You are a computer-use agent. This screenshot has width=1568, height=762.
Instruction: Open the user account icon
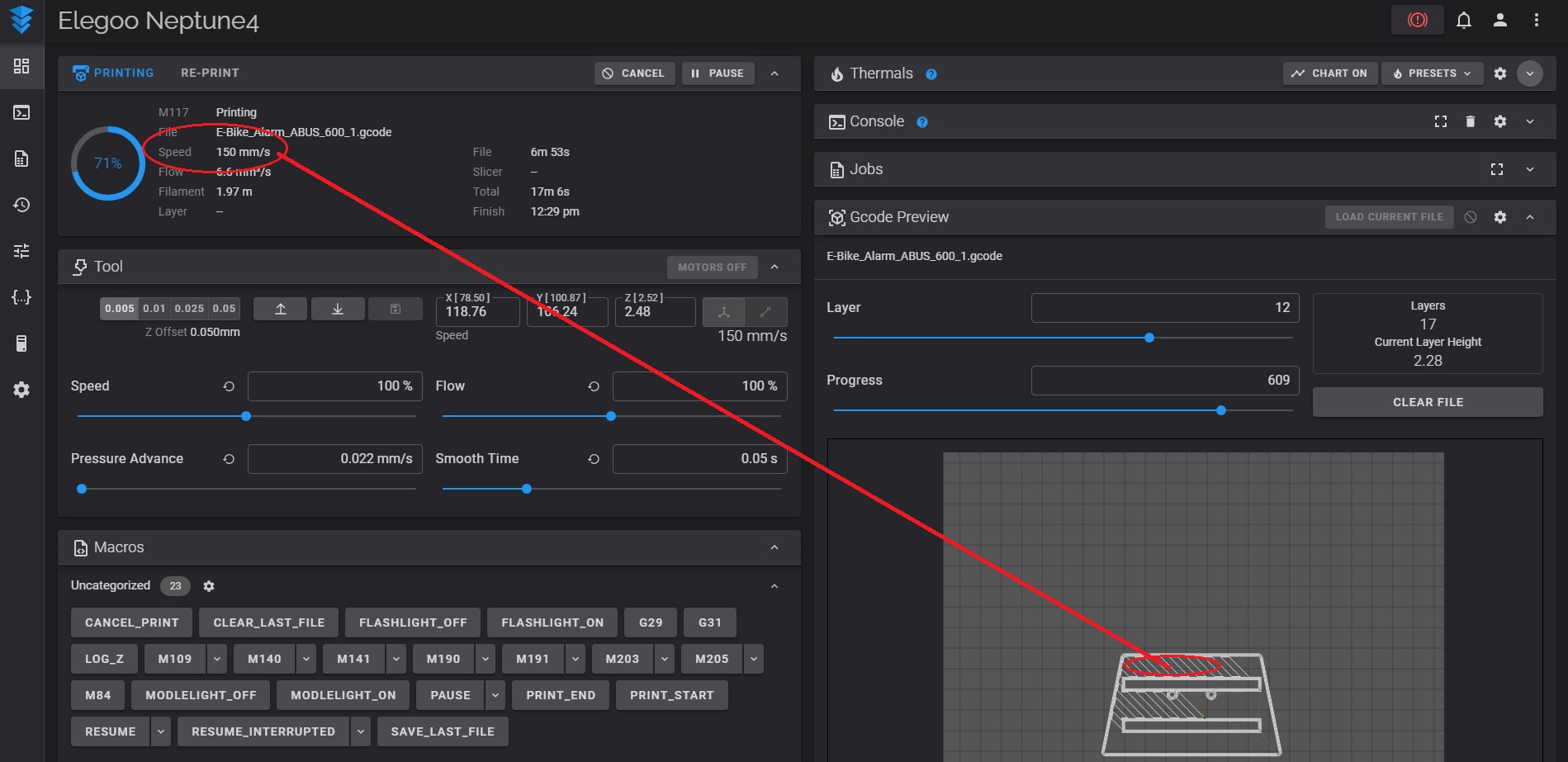click(x=1500, y=20)
